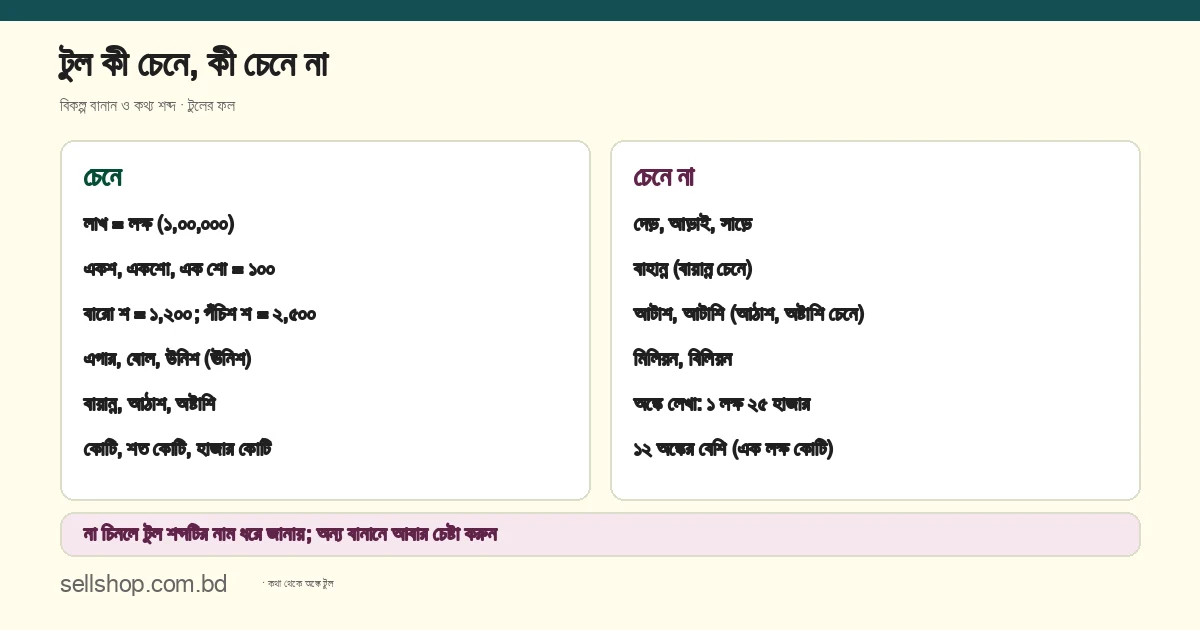Click the line 'বায়ান্ন, আঠাশ, অষ্টাশি'
Viewport: 1200px width, 630px height.
tap(149, 404)
